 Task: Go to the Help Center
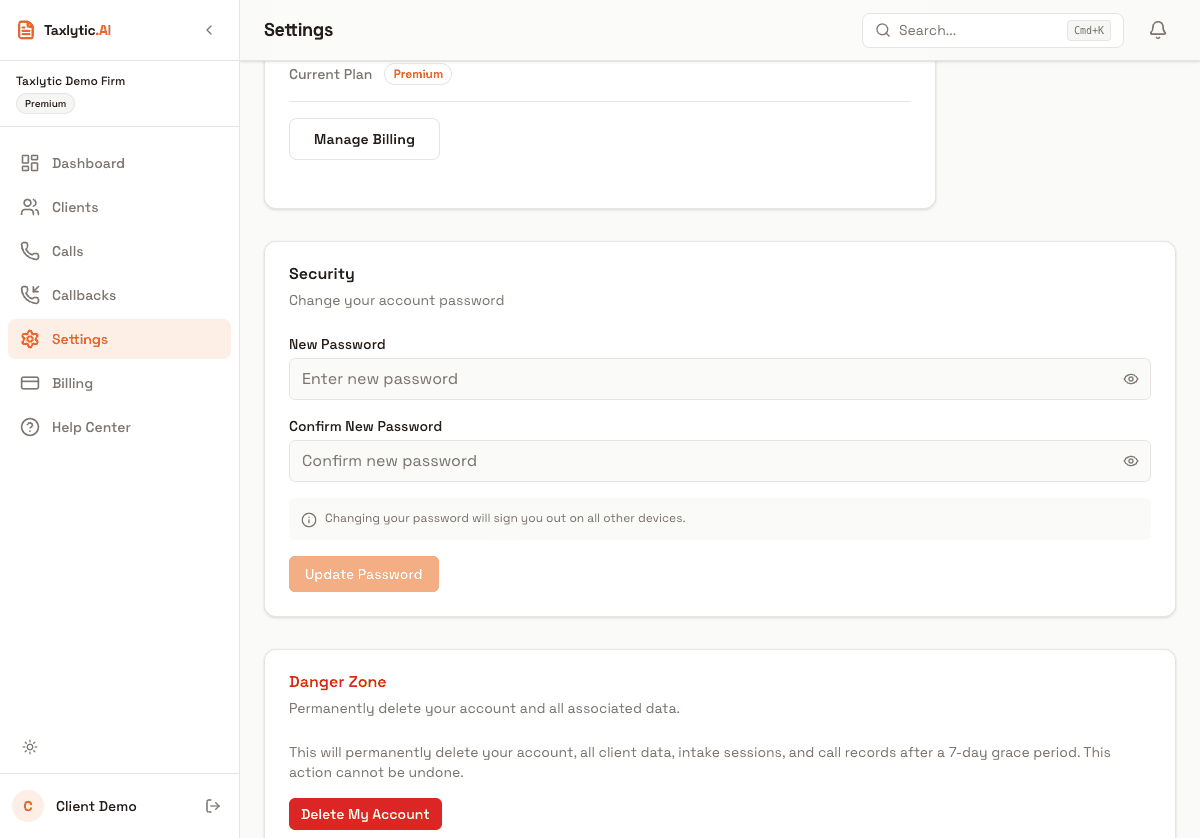pyautogui.click(x=31, y=427)
